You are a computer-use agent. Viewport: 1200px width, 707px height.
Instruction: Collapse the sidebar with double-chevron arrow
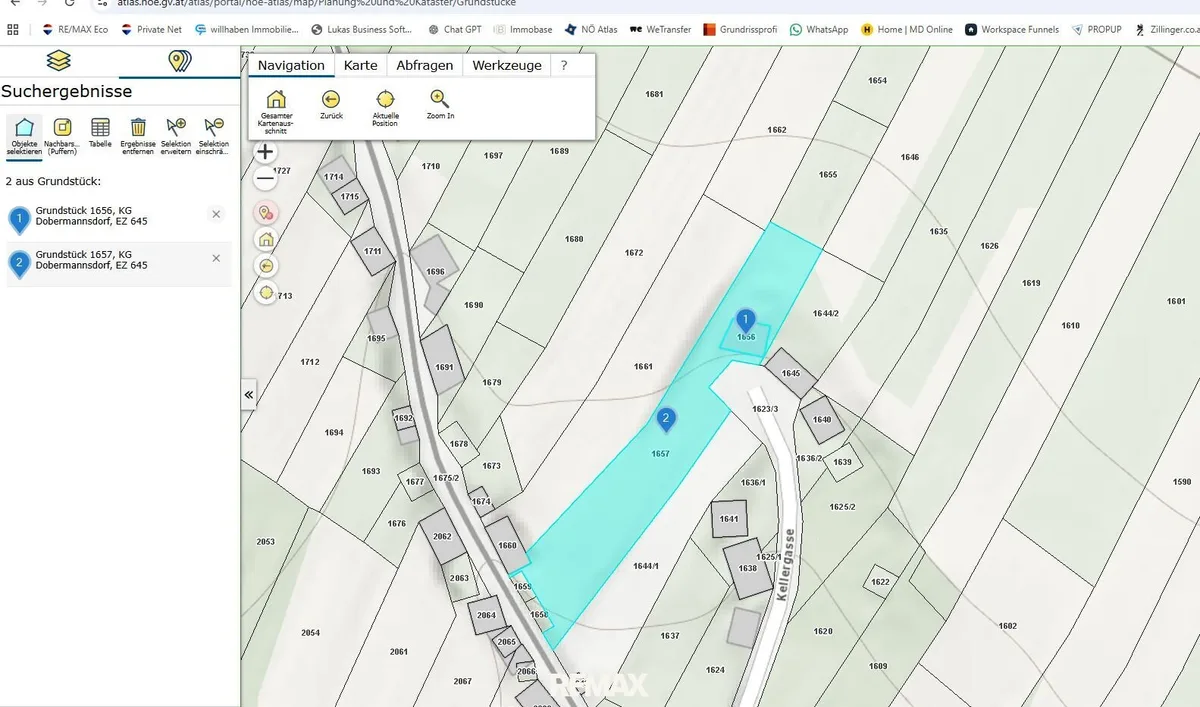(x=249, y=395)
